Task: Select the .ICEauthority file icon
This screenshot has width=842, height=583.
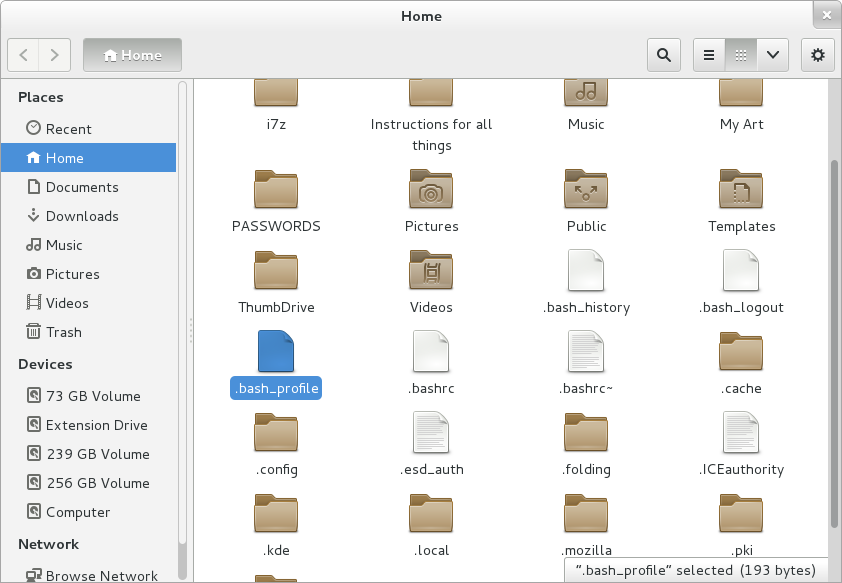Action: click(741, 432)
